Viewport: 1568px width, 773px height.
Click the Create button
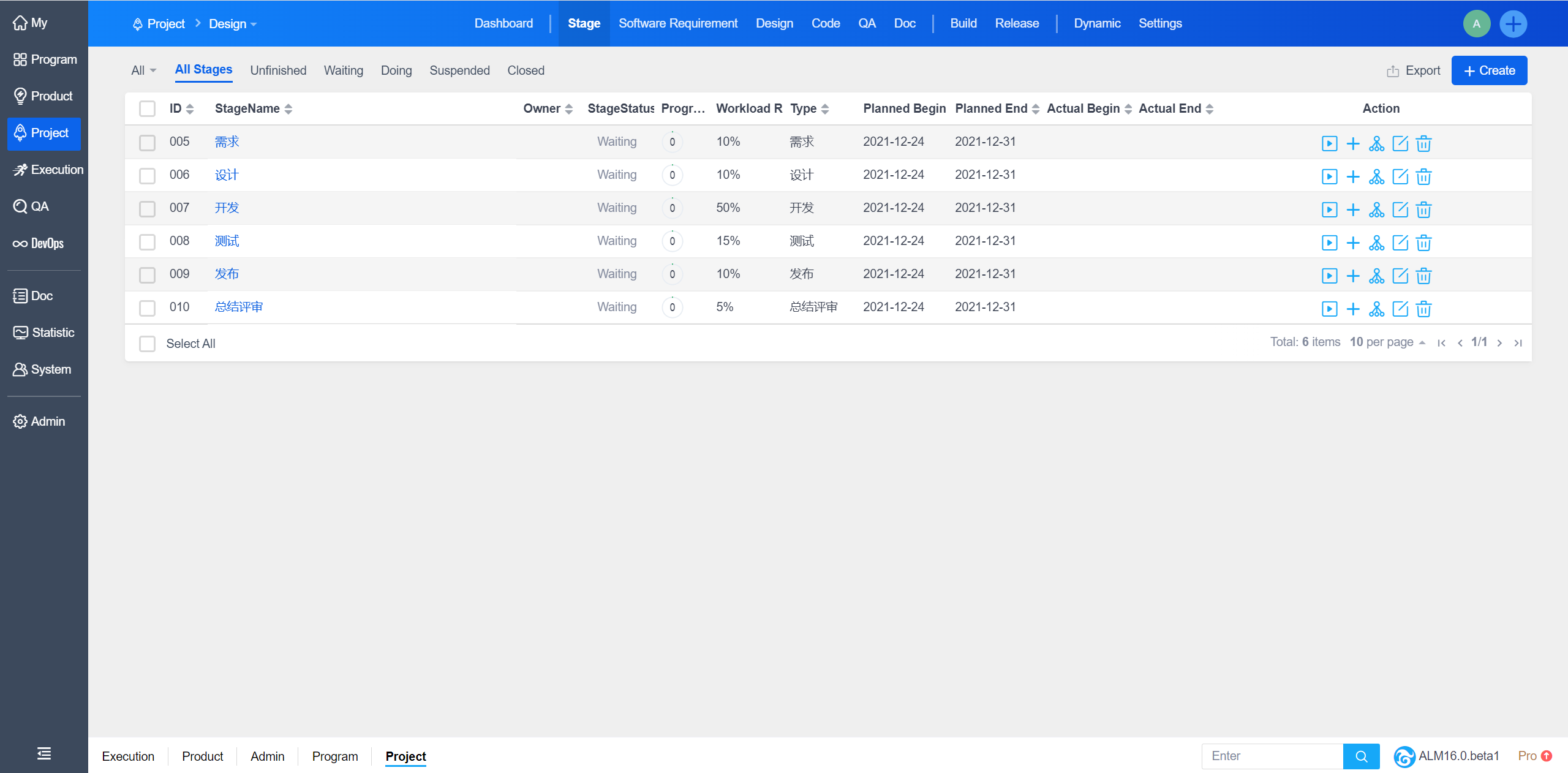1489,70
